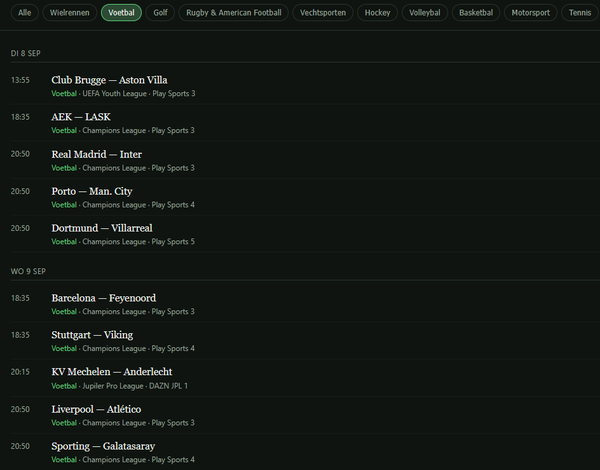Click Voetbal tag under AEK — LASK

click(x=64, y=131)
